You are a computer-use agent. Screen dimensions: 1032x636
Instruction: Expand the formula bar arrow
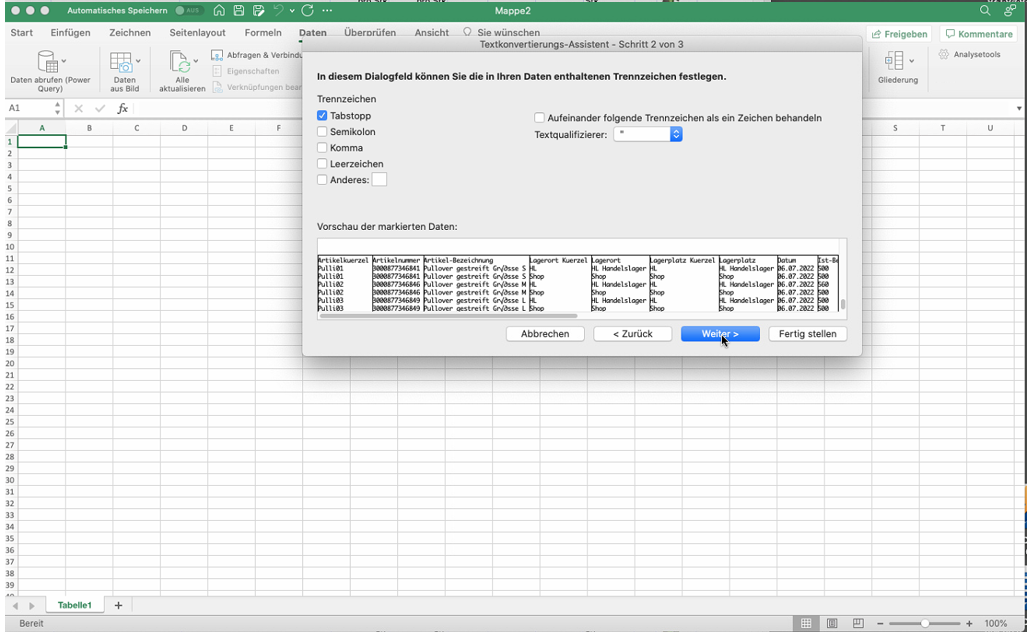[1019, 108]
